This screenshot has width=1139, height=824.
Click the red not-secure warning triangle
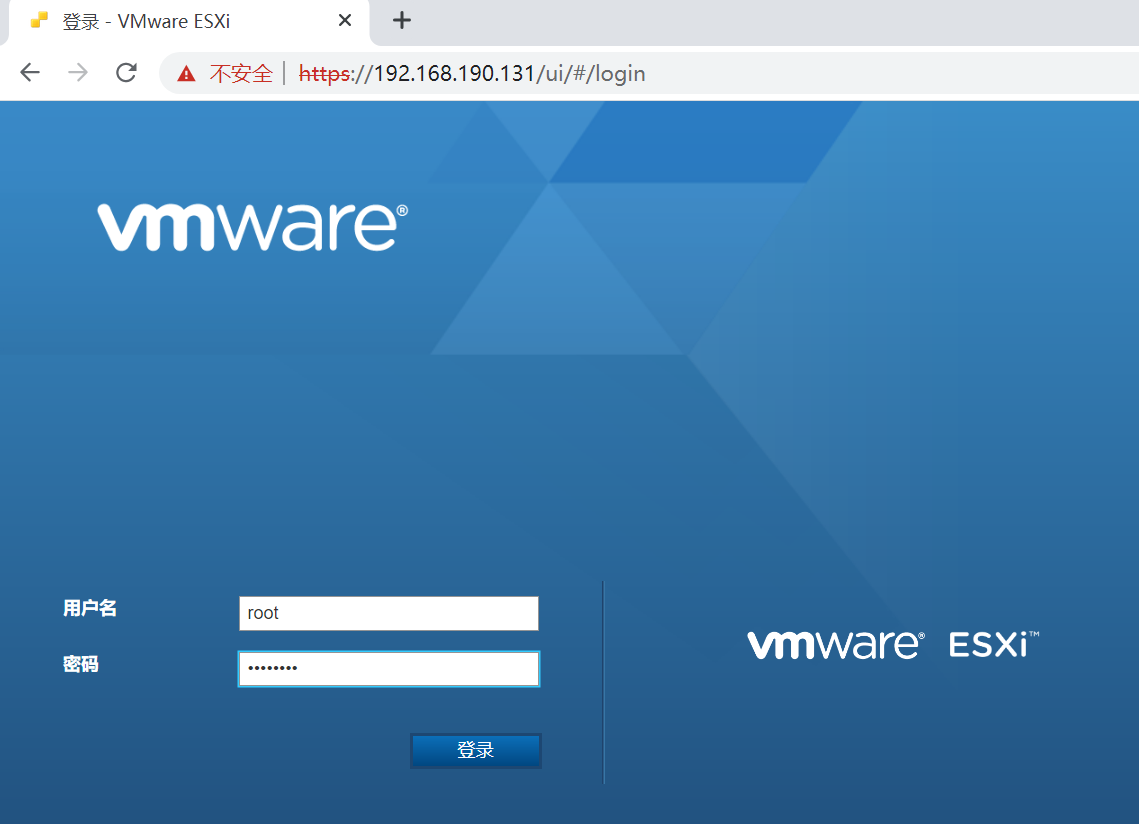[x=187, y=73]
